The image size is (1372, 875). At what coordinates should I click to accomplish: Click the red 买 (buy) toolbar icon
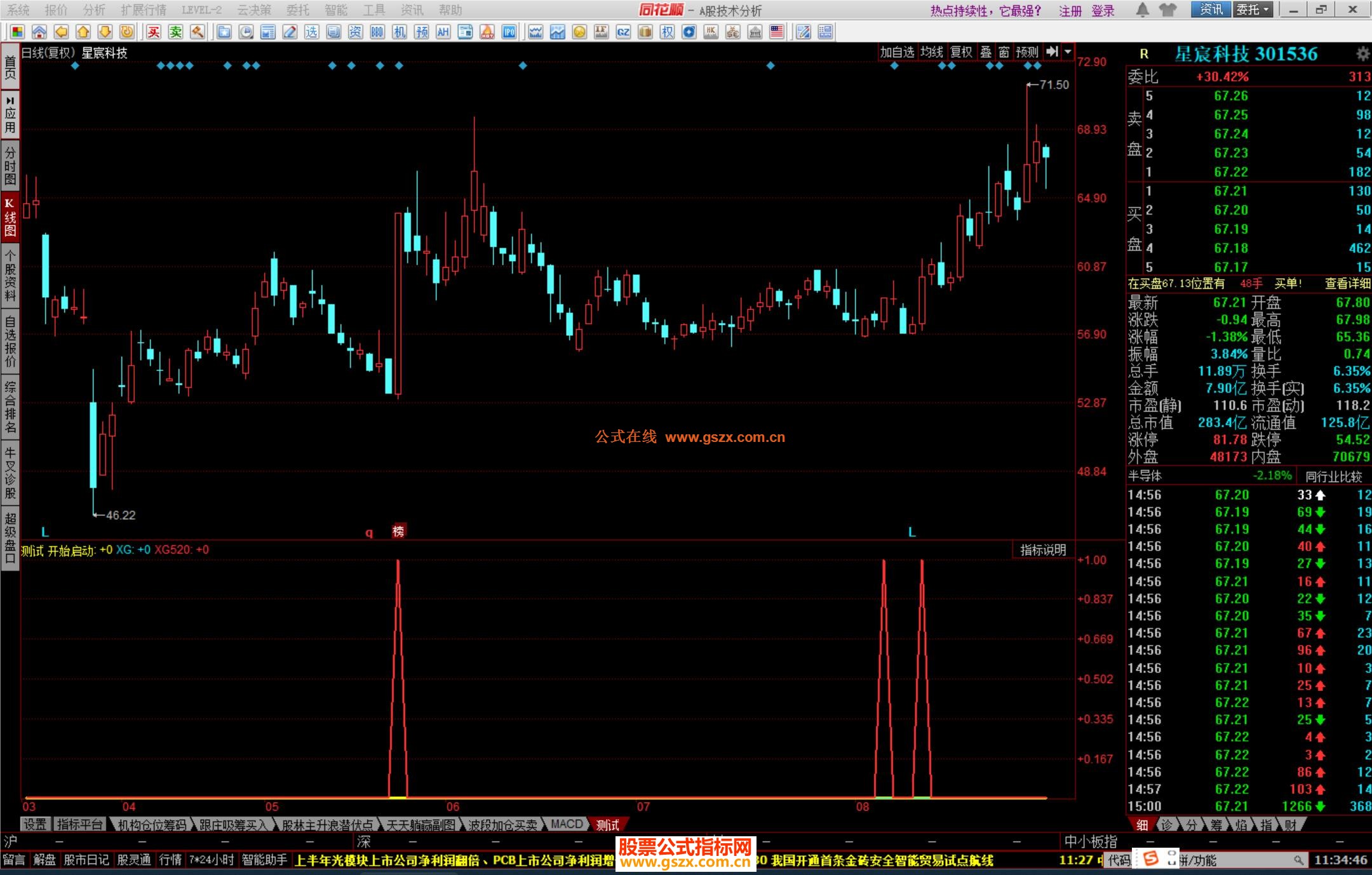[154, 32]
